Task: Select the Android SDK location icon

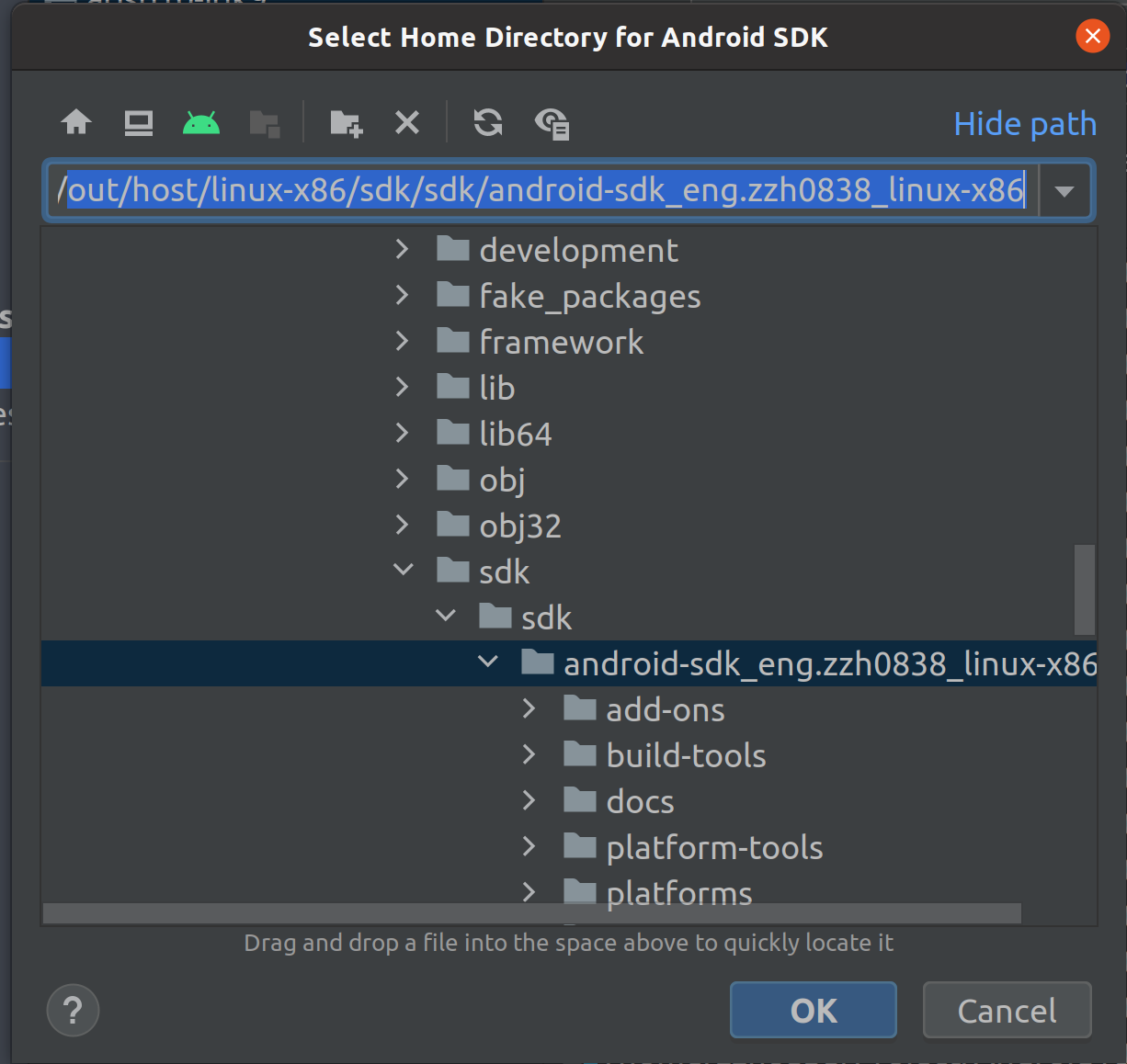Action: point(201,122)
